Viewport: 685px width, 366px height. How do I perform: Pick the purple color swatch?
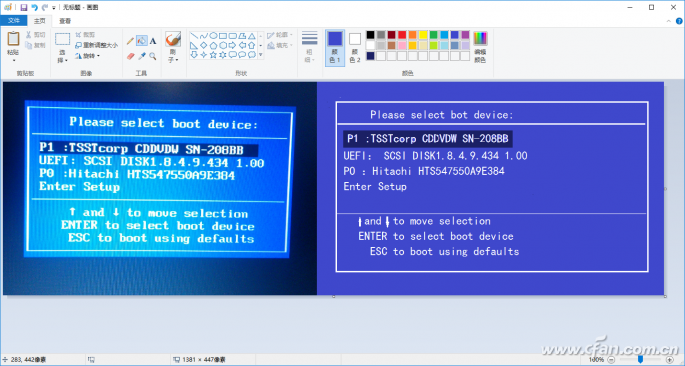point(465,35)
